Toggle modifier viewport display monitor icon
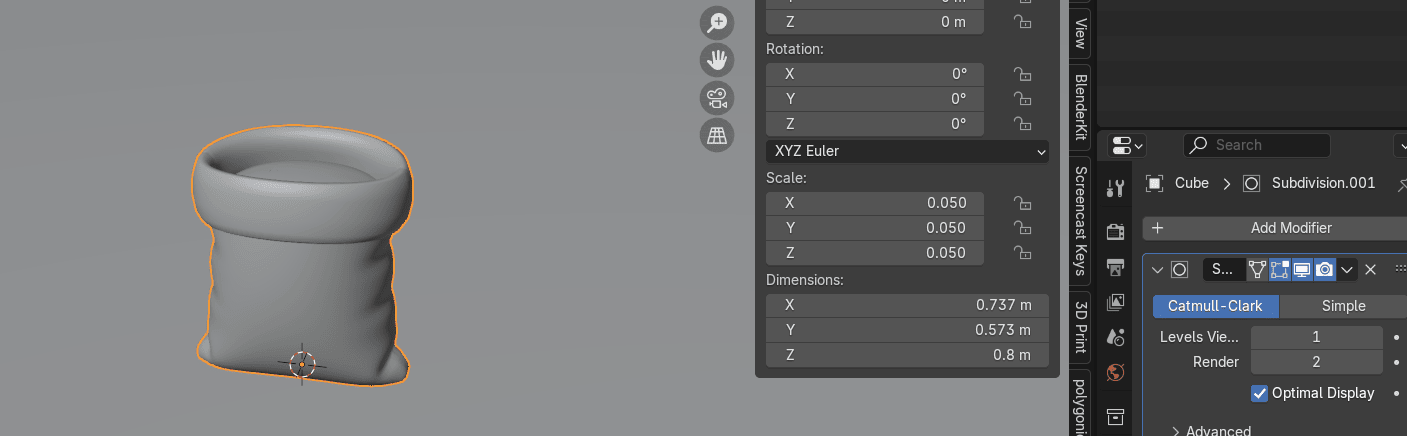This screenshot has height=436, width=1407. (x=1302, y=270)
